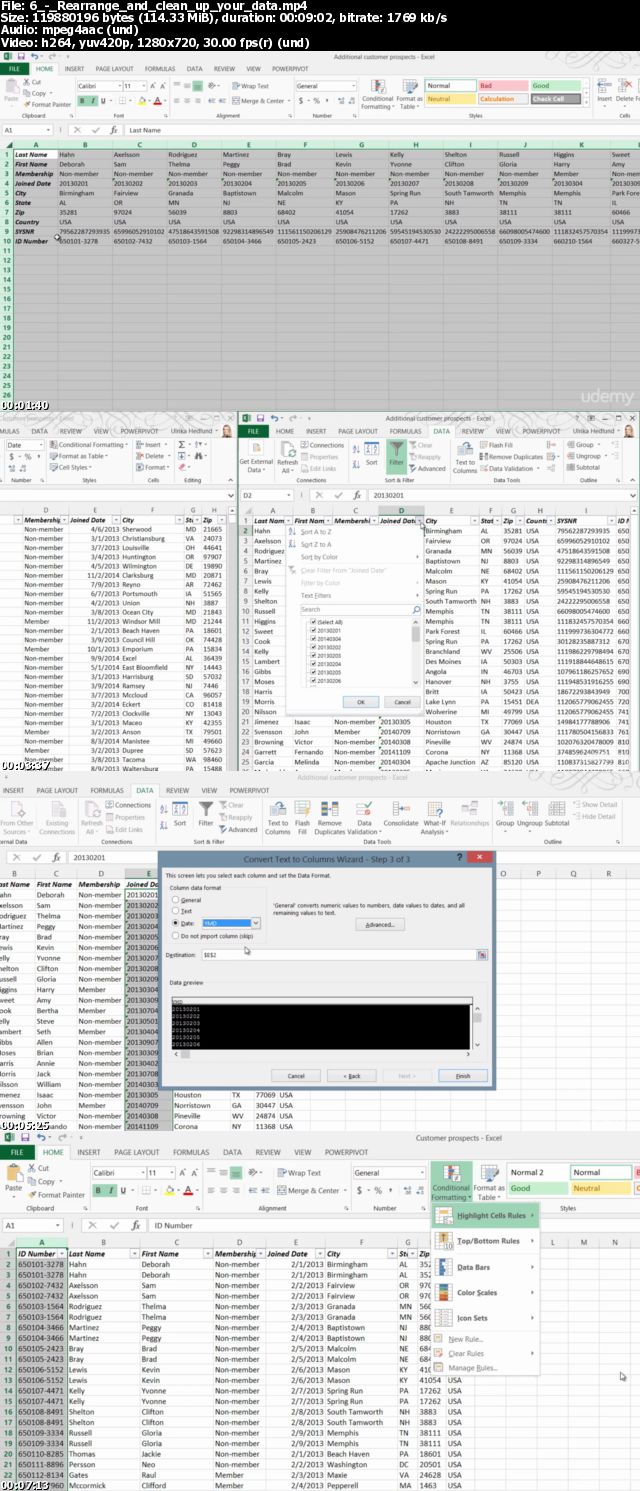
Task: Click Cancel in the filter dropdown
Action: pos(402,702)
